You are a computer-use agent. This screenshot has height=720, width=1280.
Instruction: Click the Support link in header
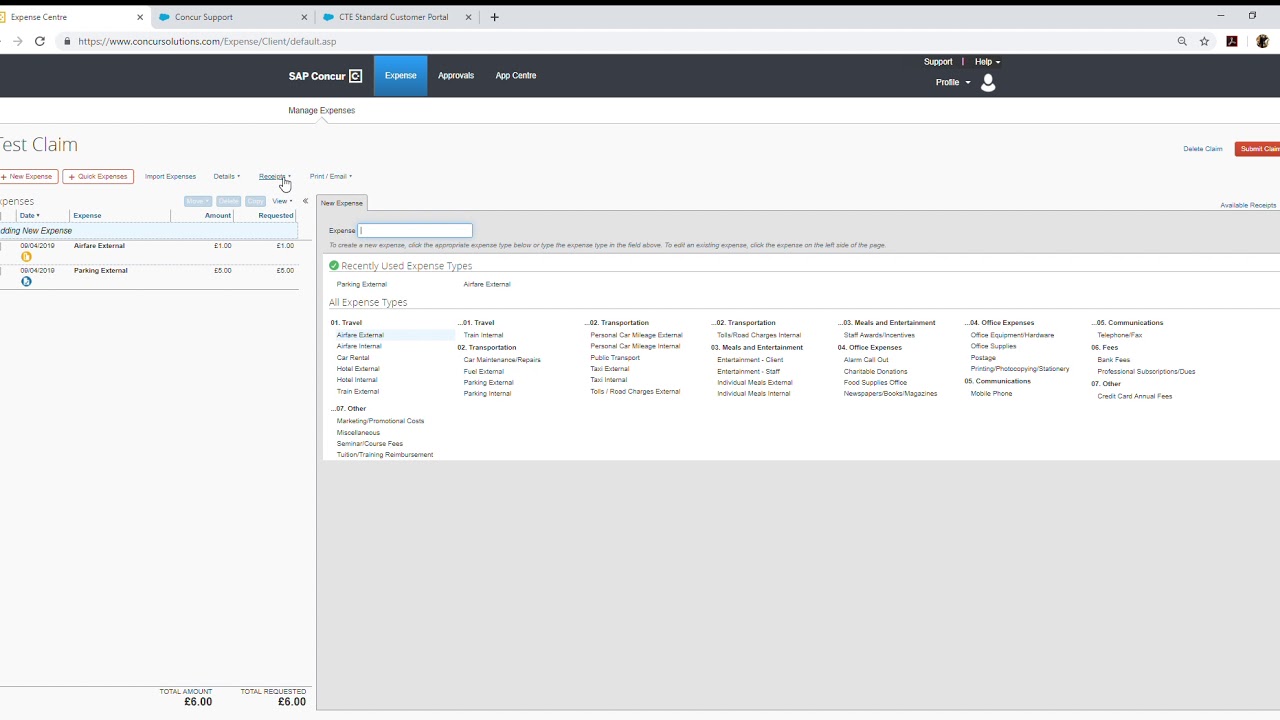938,62
